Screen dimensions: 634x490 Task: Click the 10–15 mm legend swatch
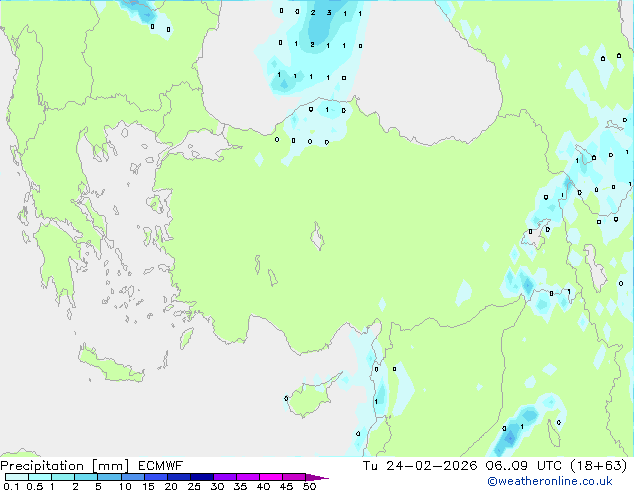[132, 477]
